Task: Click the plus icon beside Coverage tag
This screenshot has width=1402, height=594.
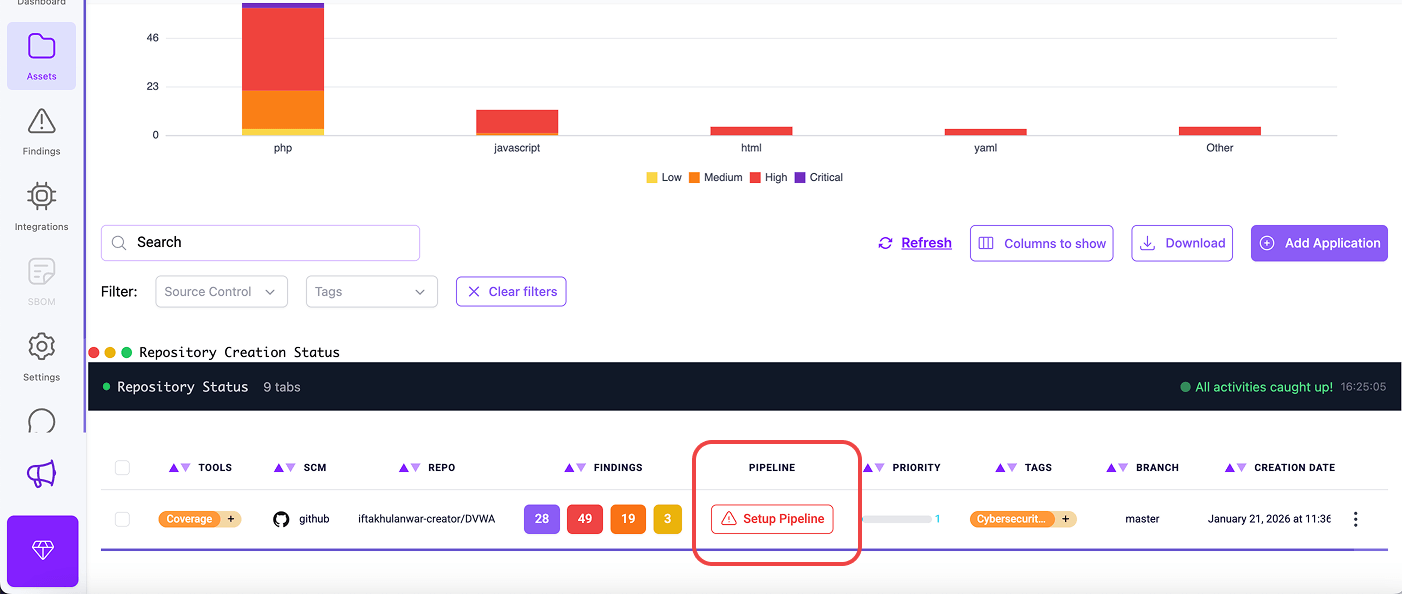Action: [231, 519]
